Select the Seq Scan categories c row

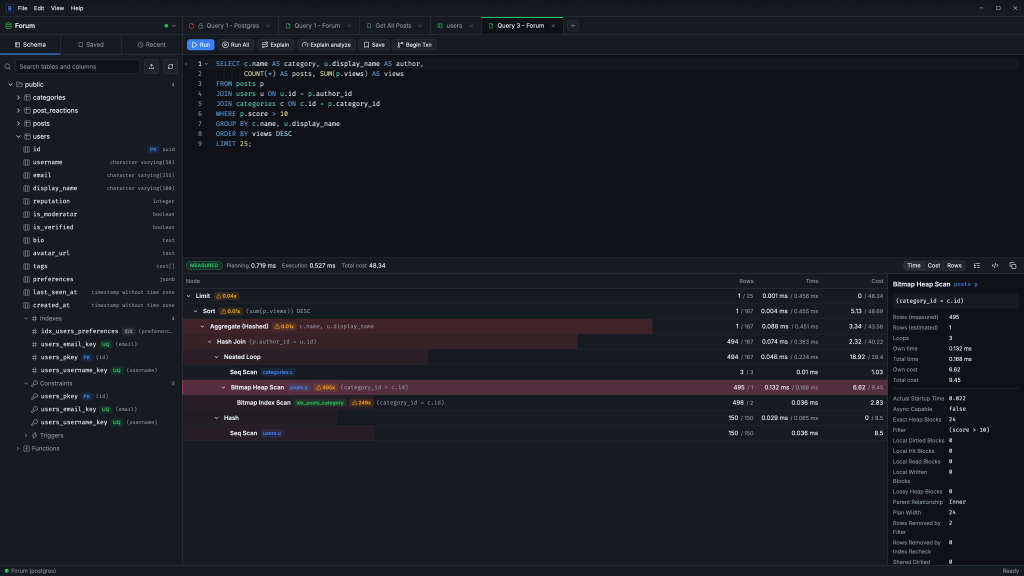(x=535, y=372)
